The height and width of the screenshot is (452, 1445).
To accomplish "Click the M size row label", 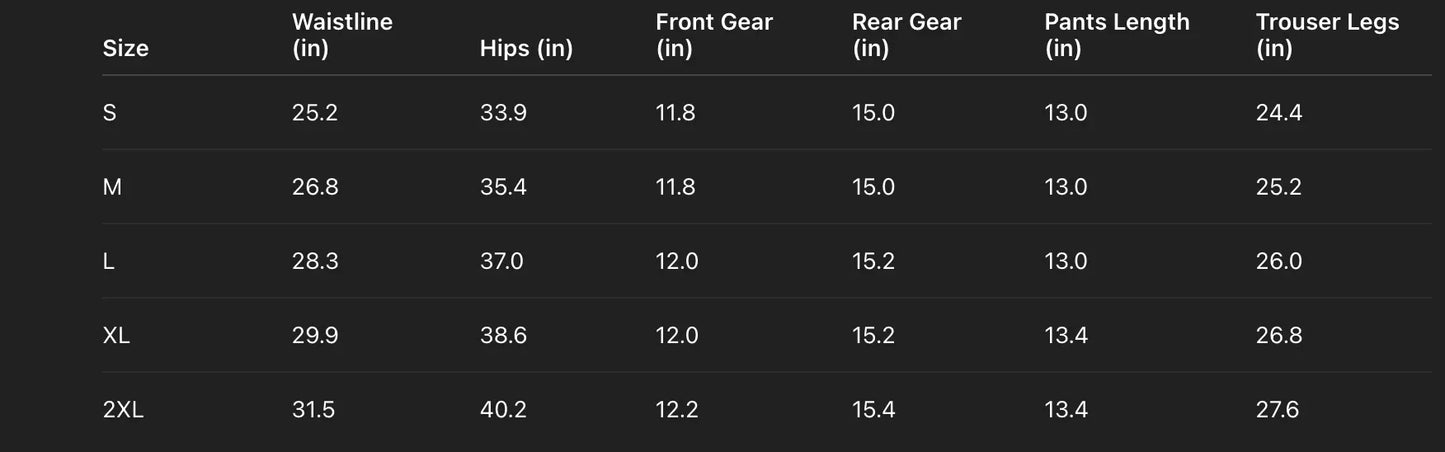I will (x=112, y=187).
